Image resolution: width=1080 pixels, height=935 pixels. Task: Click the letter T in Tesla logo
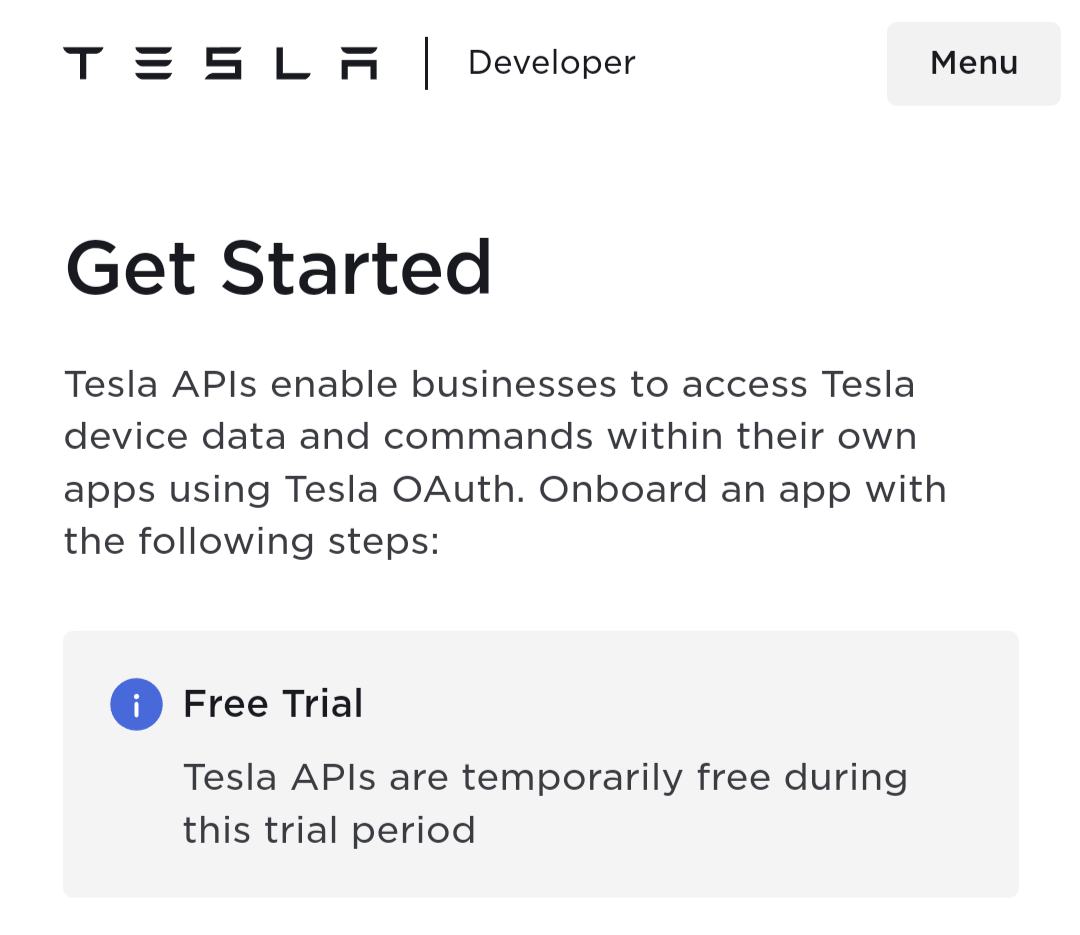(83, 63)
